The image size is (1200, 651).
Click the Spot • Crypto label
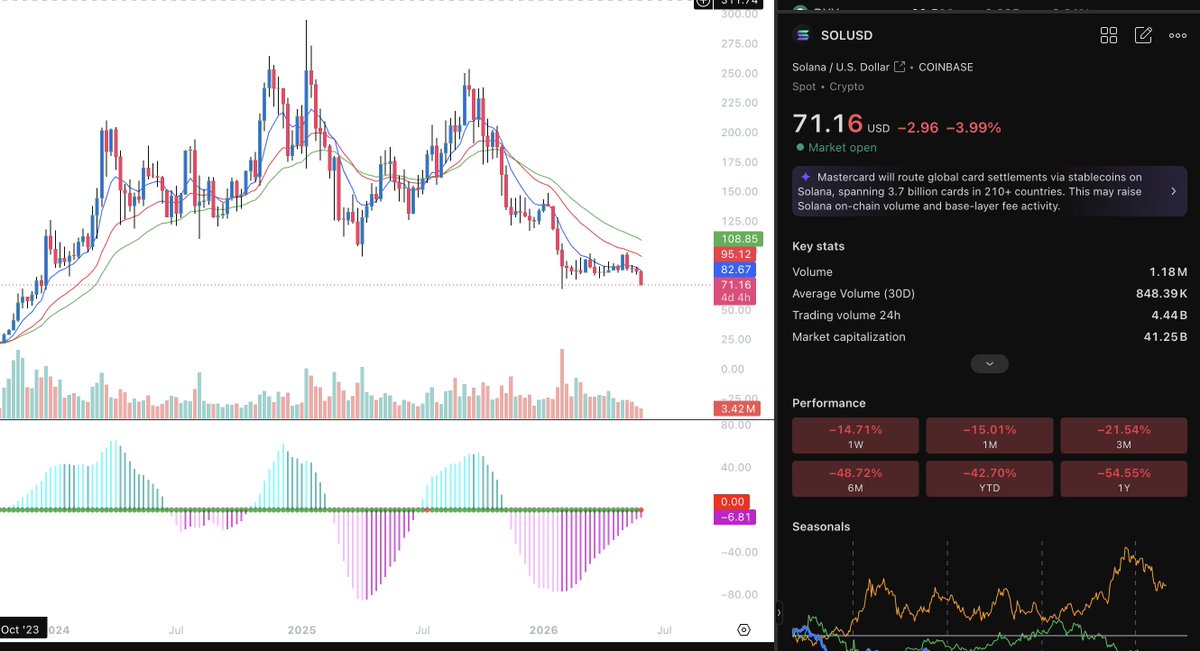coord(828,87)
